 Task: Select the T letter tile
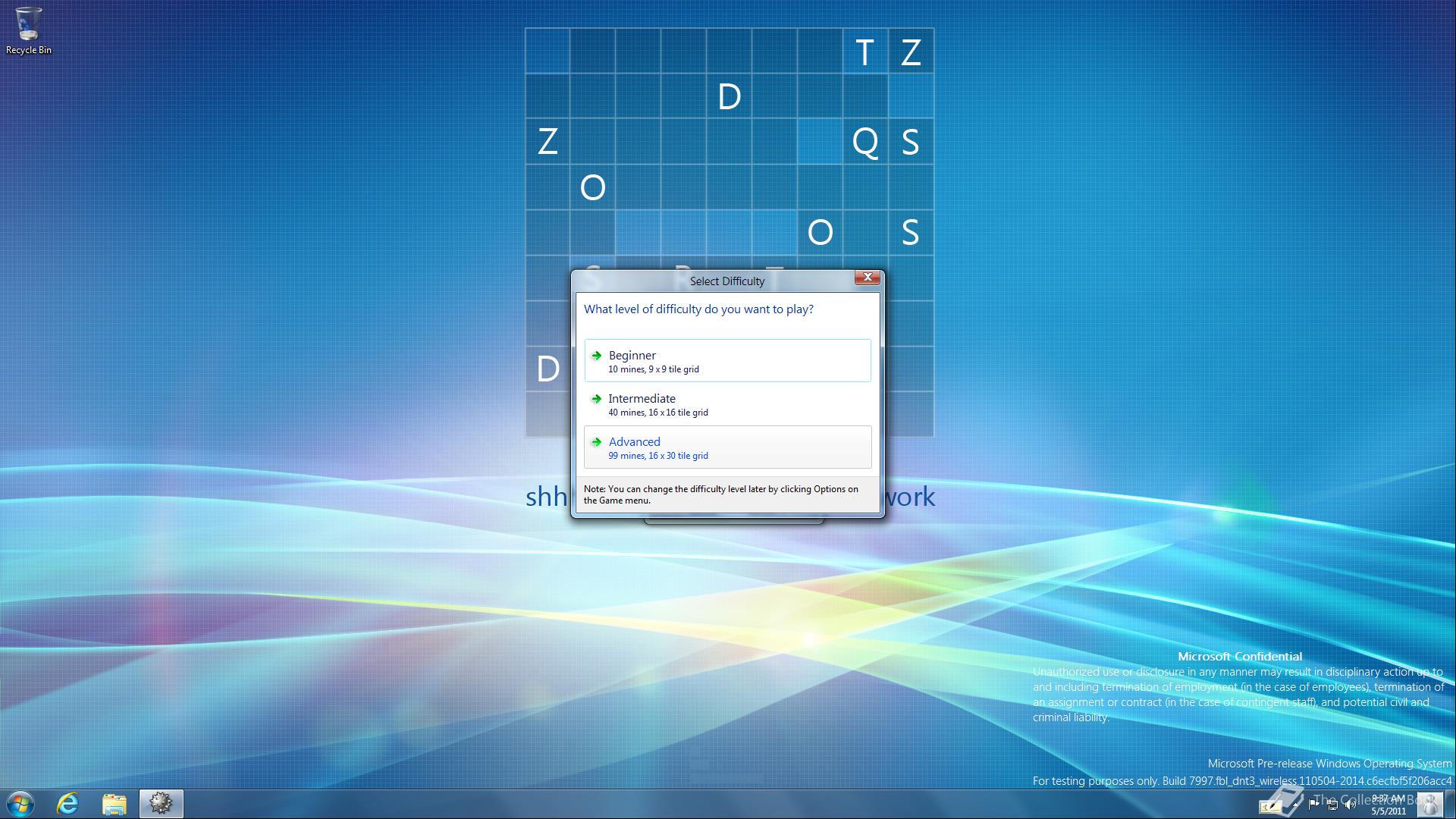pyautogui.click(x=864, y=52)
